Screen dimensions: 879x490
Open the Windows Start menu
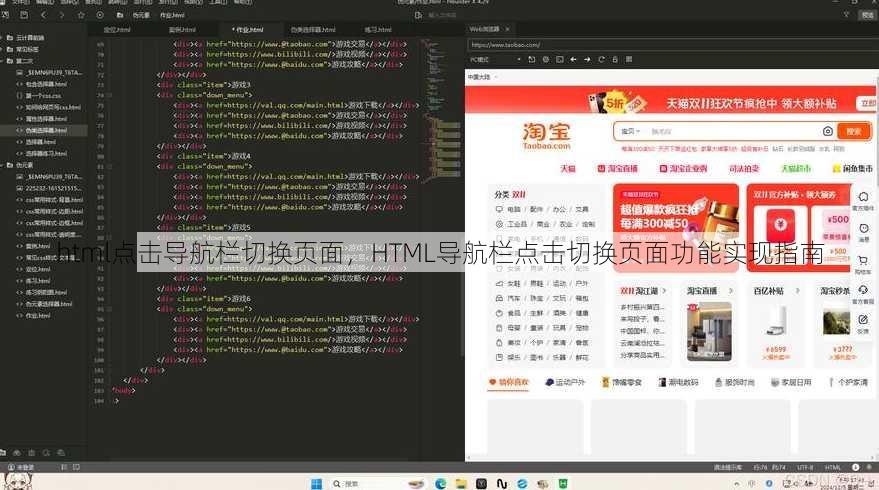[316, 483]
